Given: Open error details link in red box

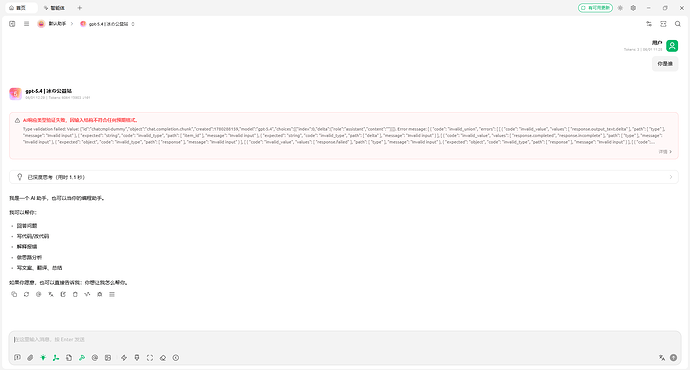Looking at the screenshot, I should pyautogui.click(x=665, y=152).
